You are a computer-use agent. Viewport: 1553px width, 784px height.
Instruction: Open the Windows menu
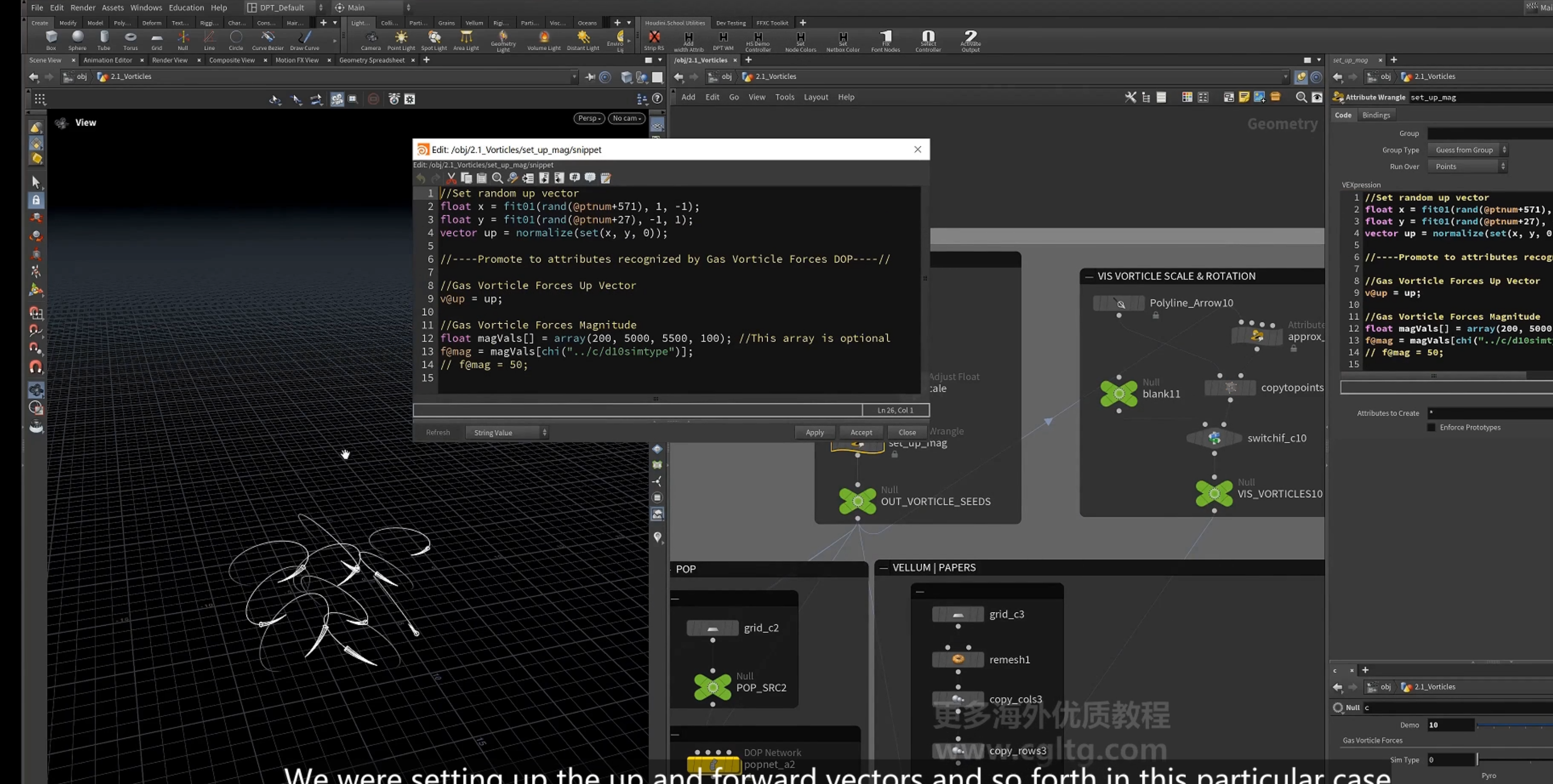(x=146, y=7)
